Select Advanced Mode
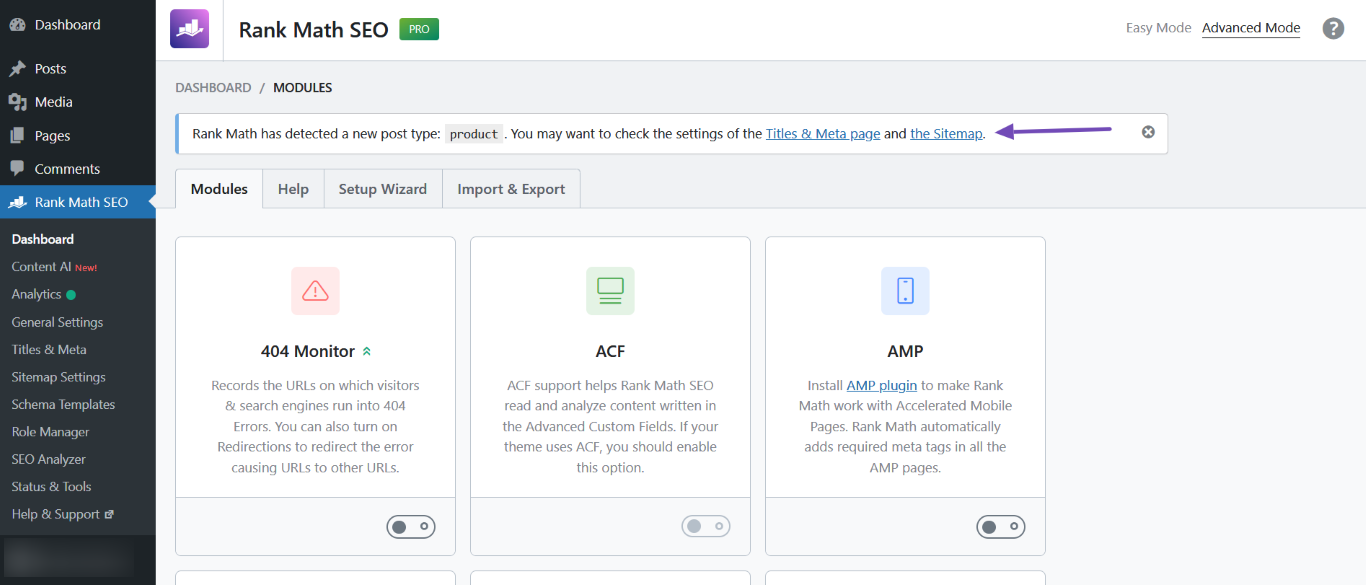 (x=1251, y=28)
